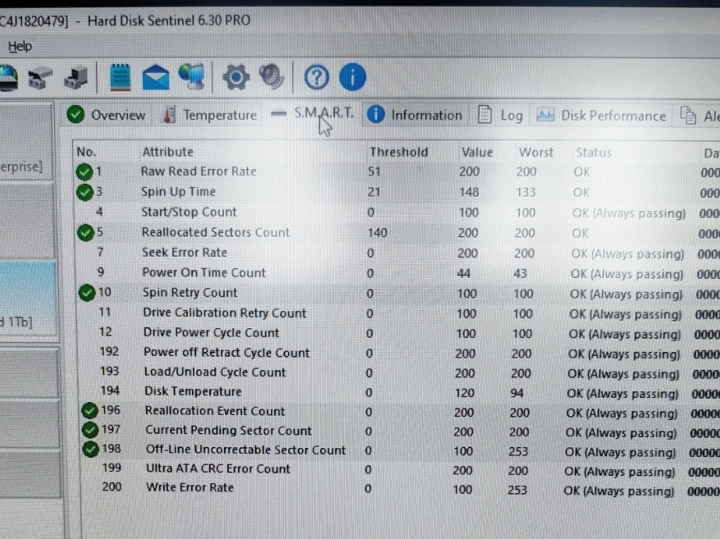Image resolution: width=720 pixels, height=539 pixels.
Task: Select the Ultra ATA CRC Error Count attribute
Action: point(218,469)
